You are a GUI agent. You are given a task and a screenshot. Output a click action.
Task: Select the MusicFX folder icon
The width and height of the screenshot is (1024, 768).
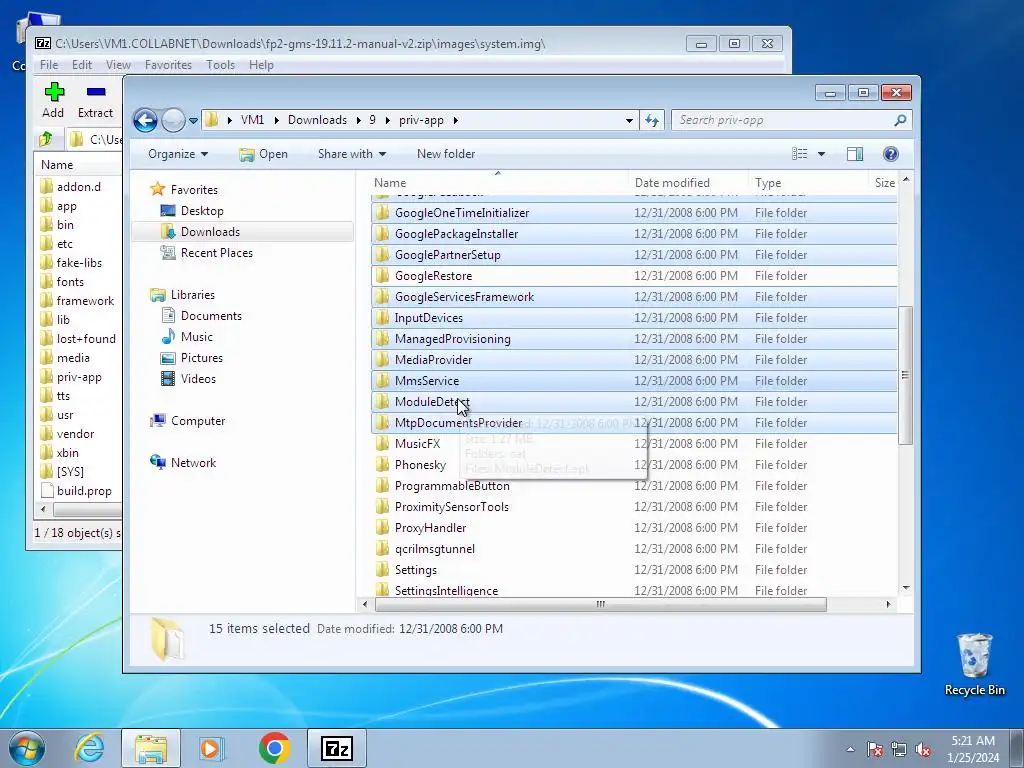pyautogui.click(x=383, y=443)
